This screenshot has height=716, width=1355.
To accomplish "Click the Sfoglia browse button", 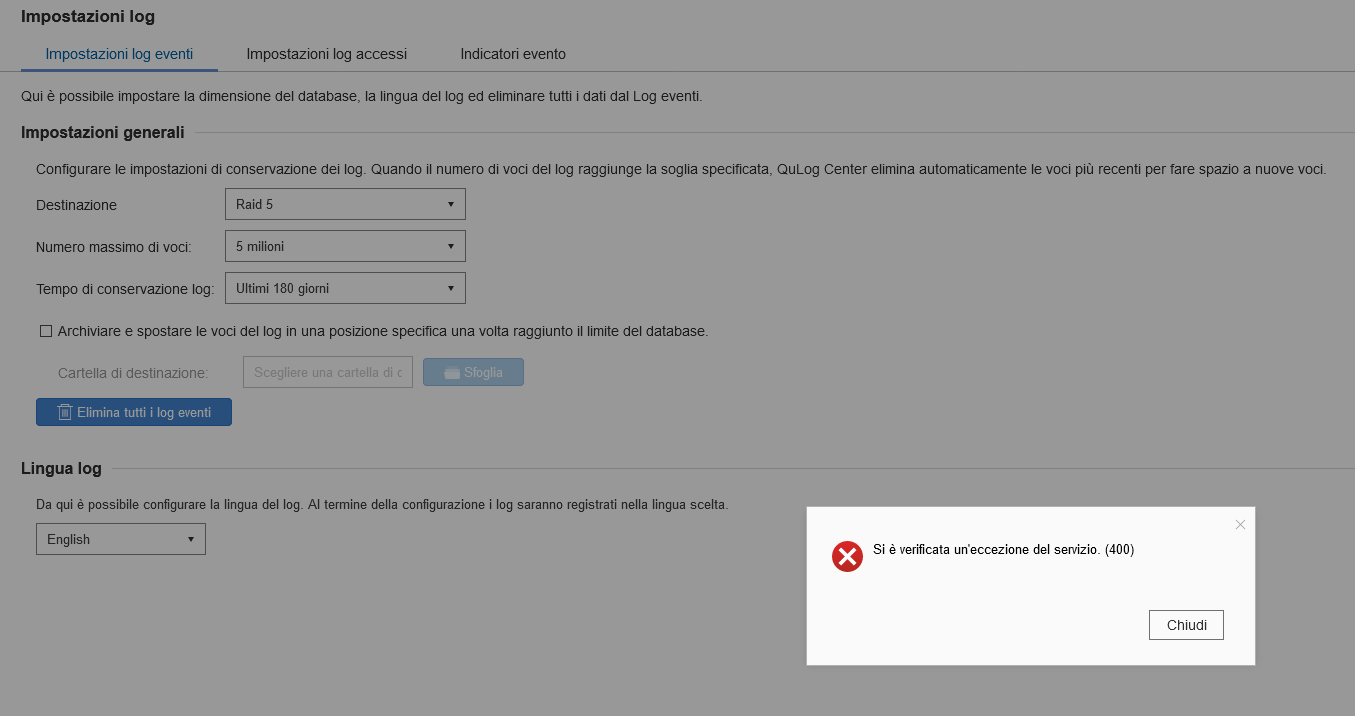I will pos(473,373).
